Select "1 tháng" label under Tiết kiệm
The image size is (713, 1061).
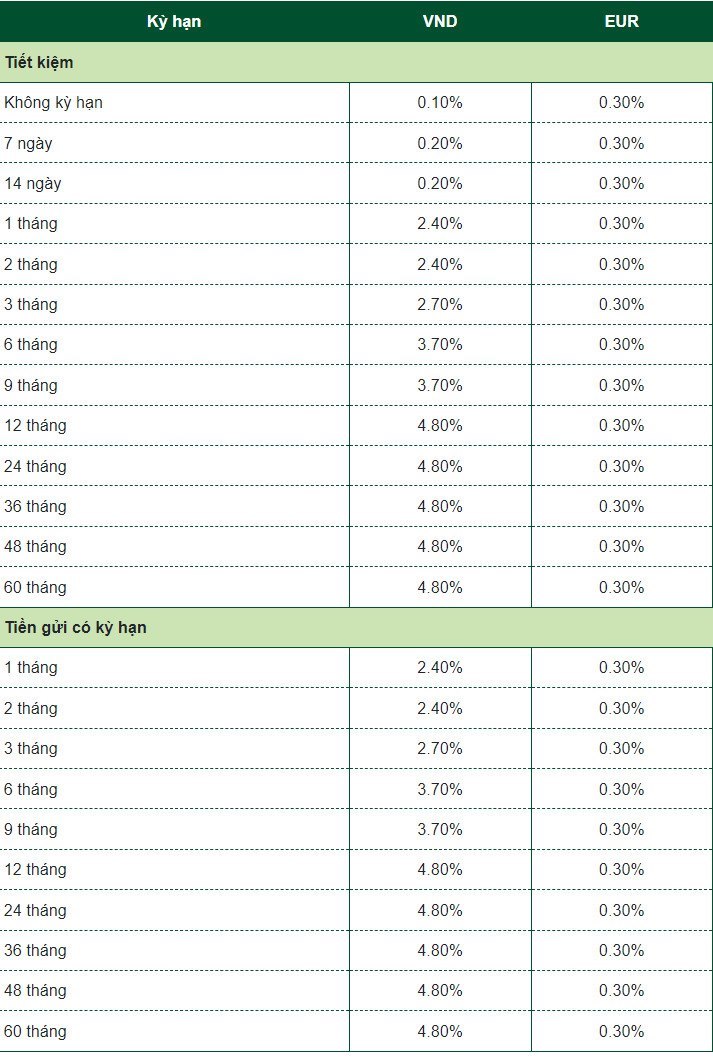(31, 224)
